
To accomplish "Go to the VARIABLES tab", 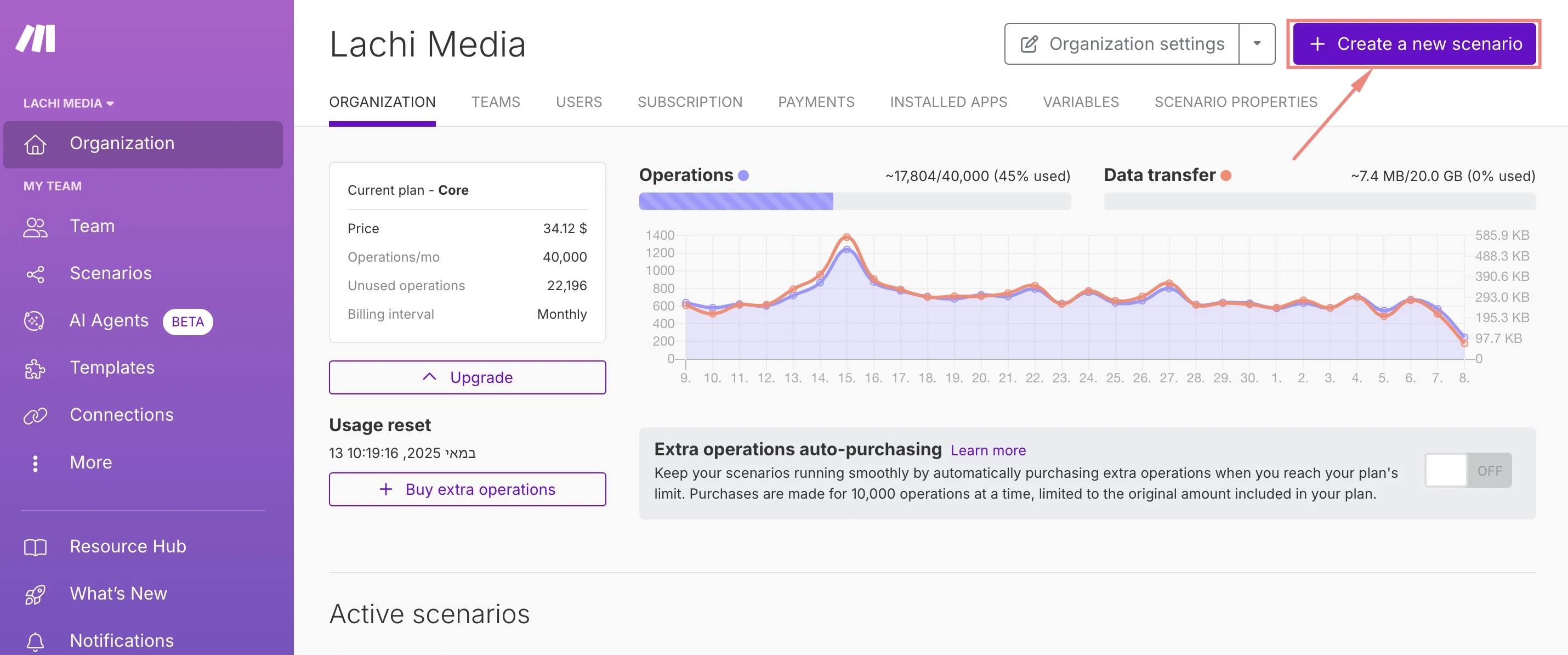I will point(1081,101).
